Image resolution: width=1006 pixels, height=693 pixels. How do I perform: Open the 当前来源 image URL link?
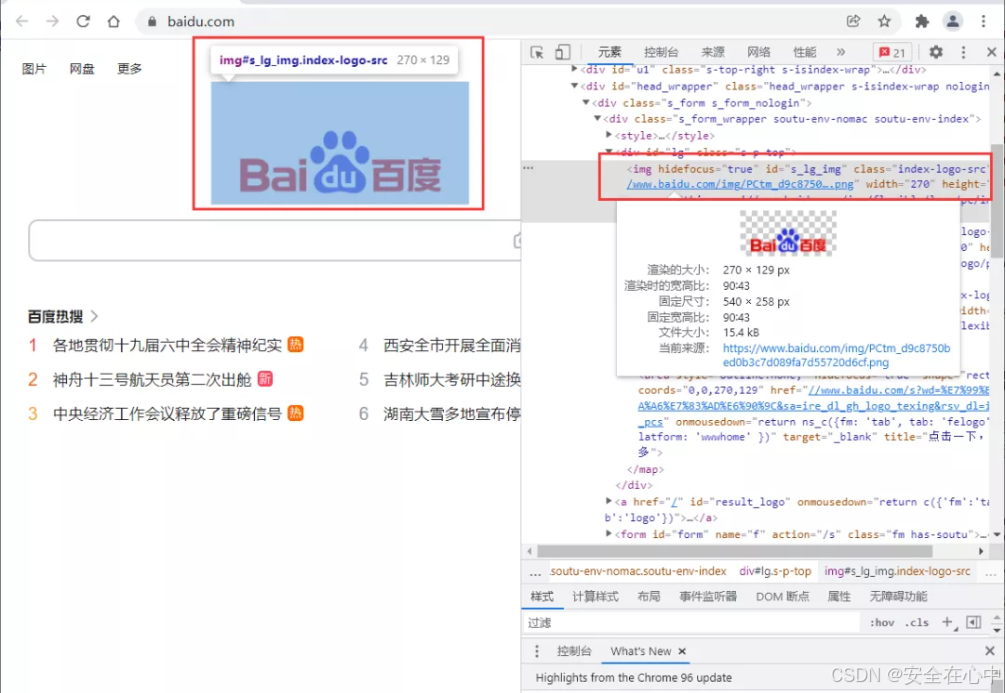(x=837, y=355)
